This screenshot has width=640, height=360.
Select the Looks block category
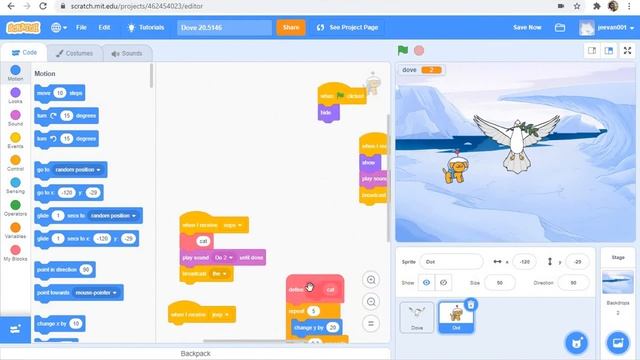pos(15,96)
